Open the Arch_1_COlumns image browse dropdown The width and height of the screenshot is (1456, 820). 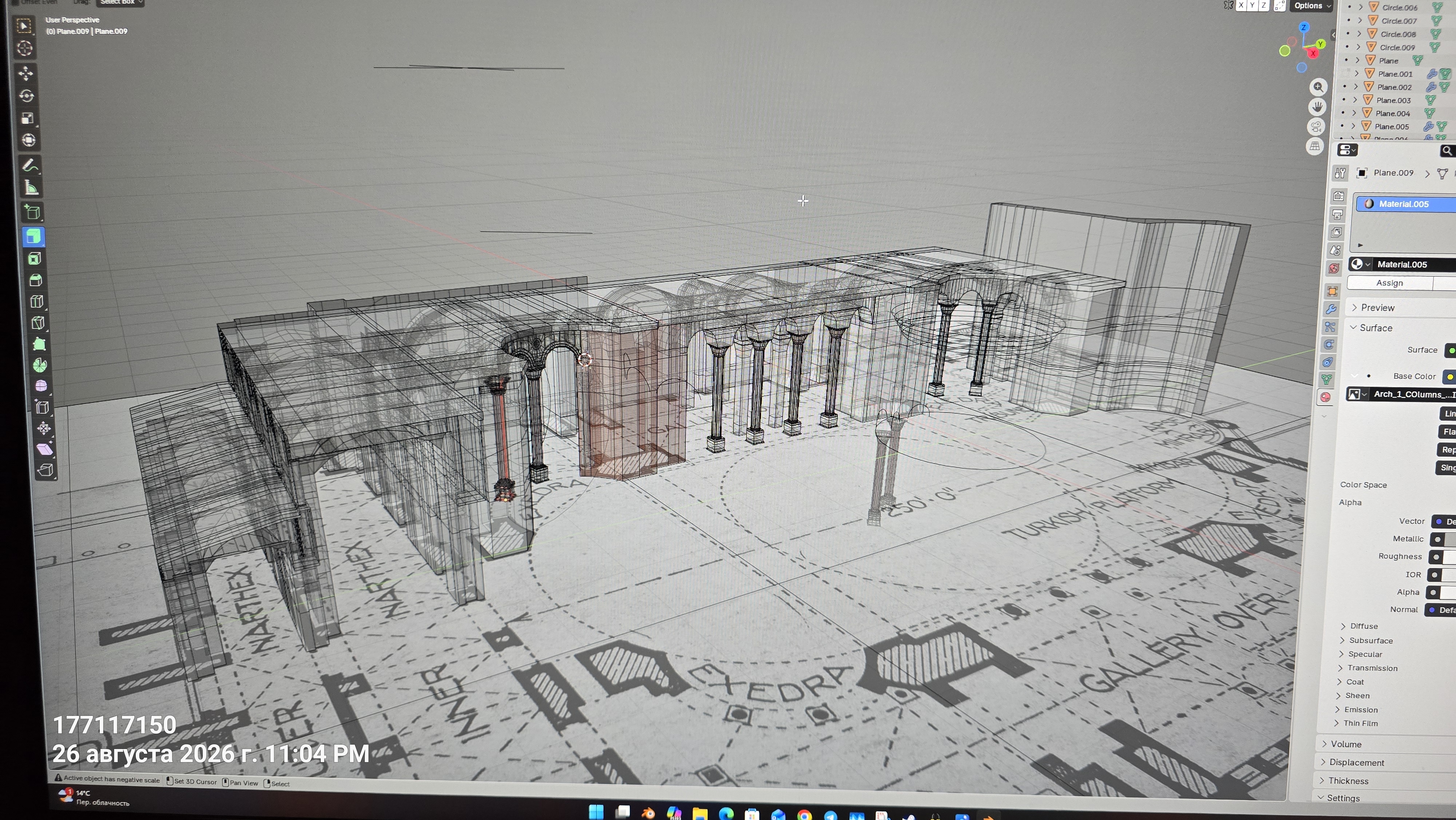[x=1357, y=394]
